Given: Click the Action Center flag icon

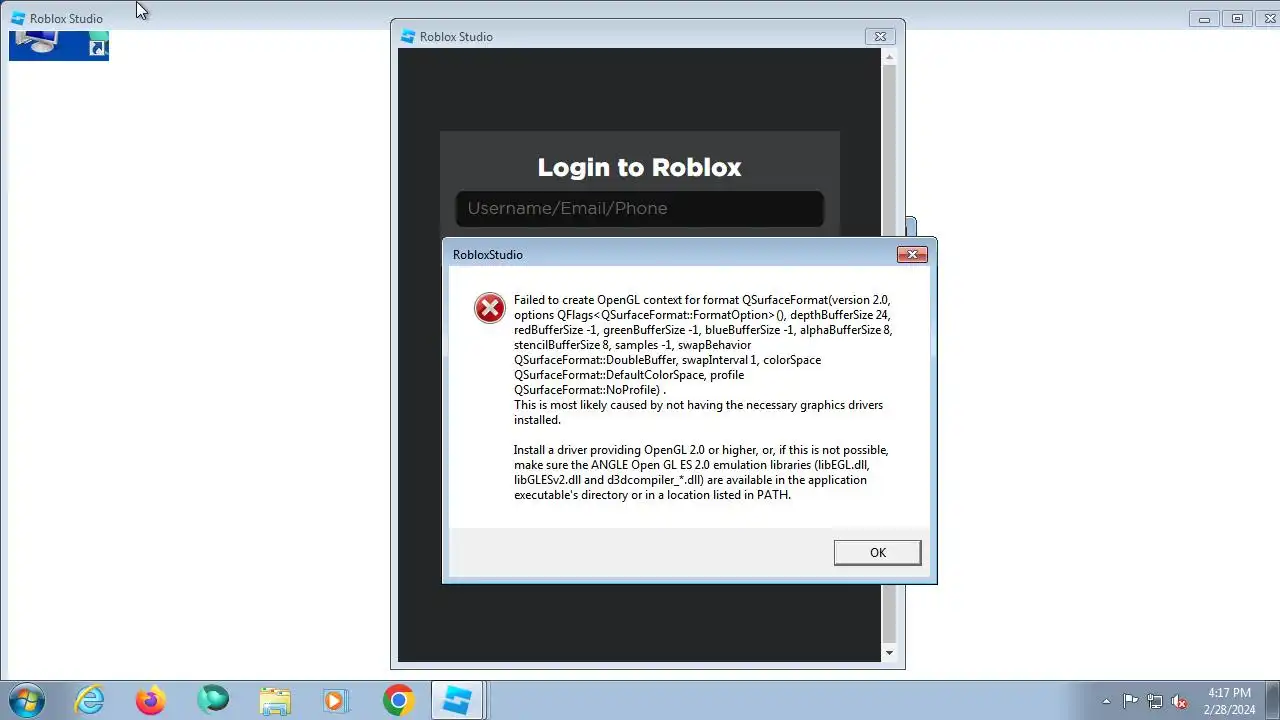Looking at the screenshot, I should [x=1130, y=701].
